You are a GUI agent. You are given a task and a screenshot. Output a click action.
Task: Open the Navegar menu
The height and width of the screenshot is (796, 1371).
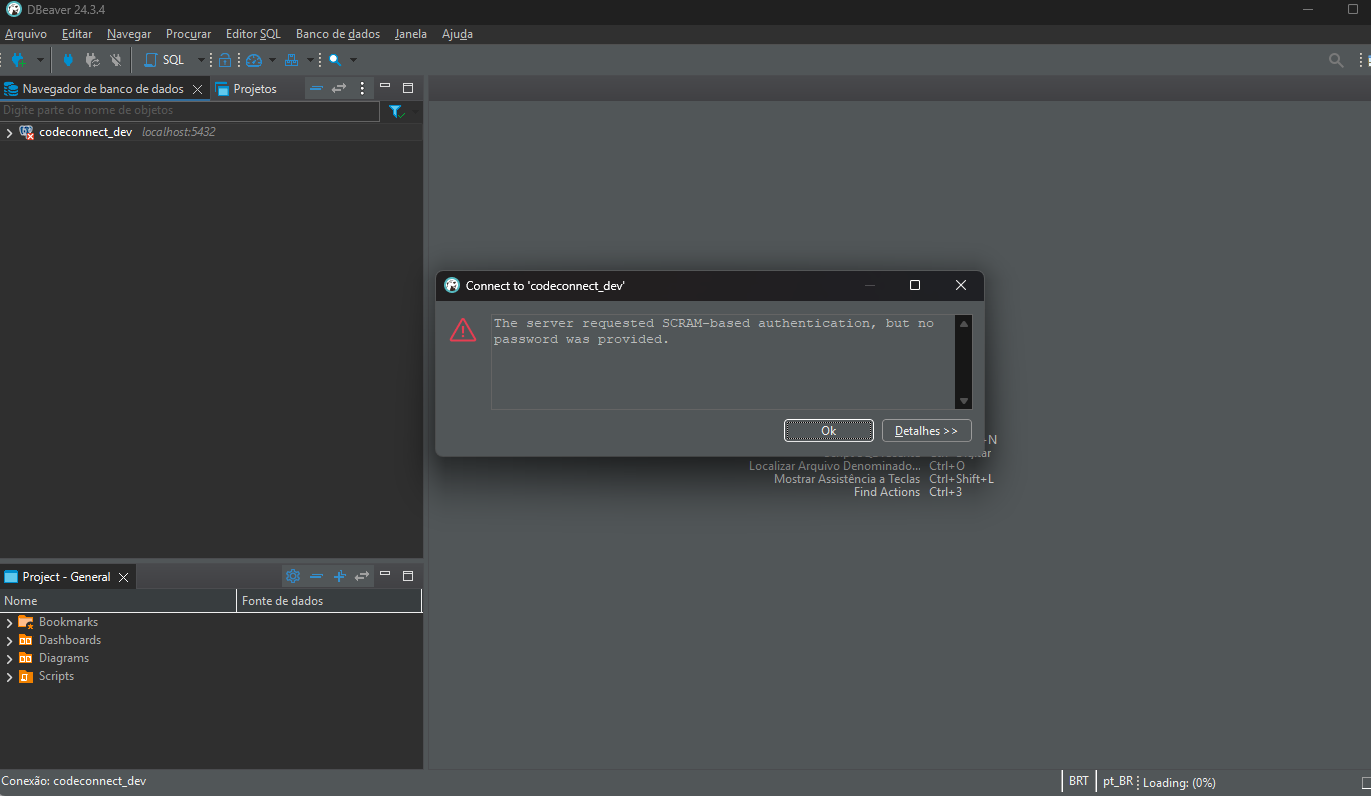(129, 34)
